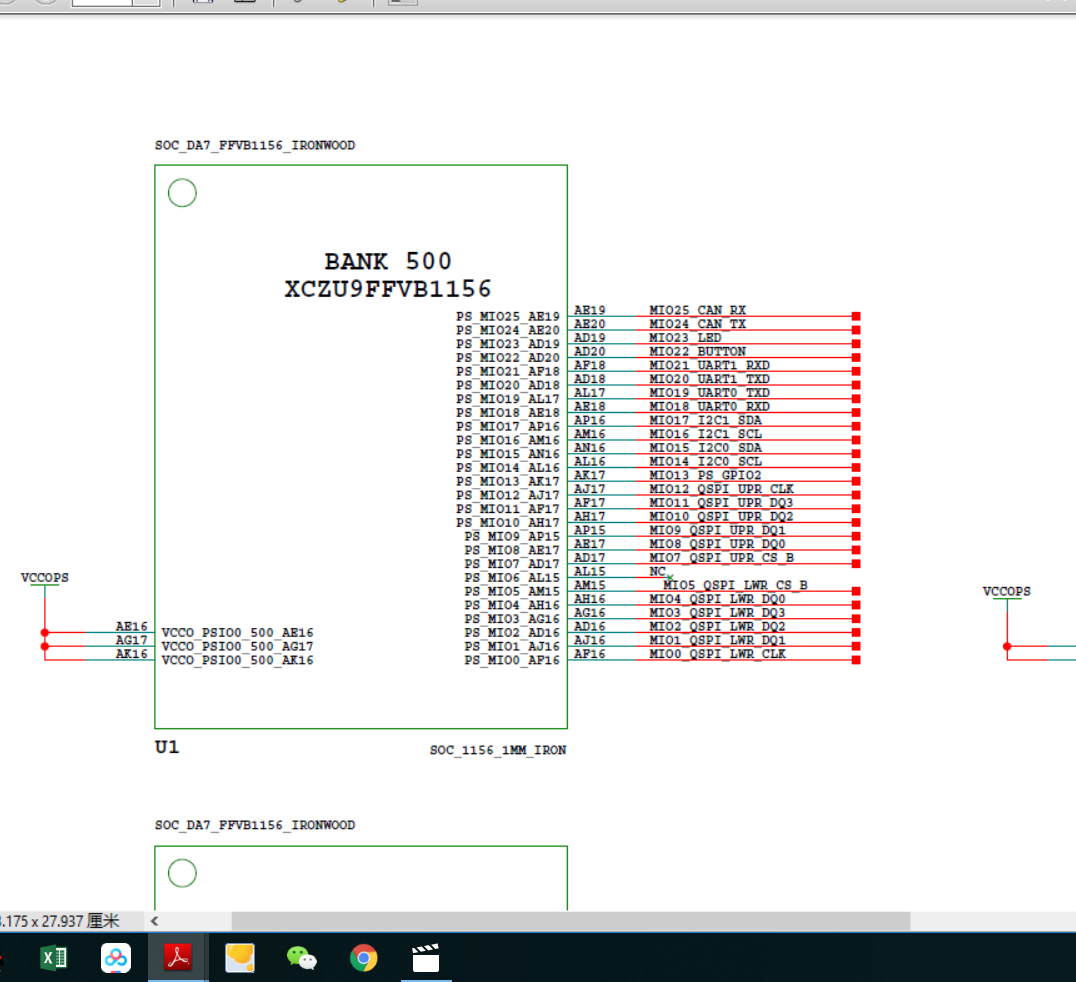Screen dimensions: 1076x982
Task: Open Microsoft Excel from the taskbar
Action: tap(54, 958)
